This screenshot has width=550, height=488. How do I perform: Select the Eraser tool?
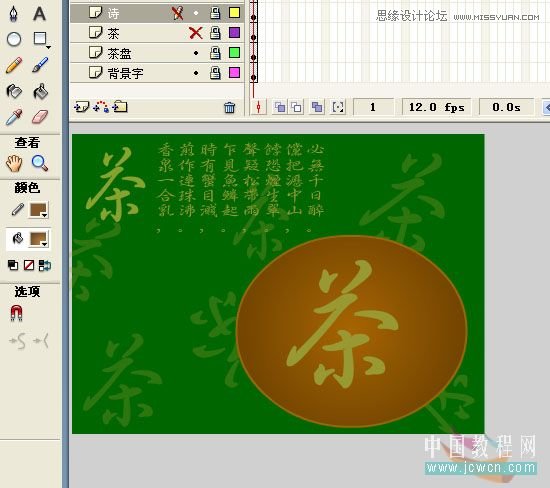(x=40, y=117)
